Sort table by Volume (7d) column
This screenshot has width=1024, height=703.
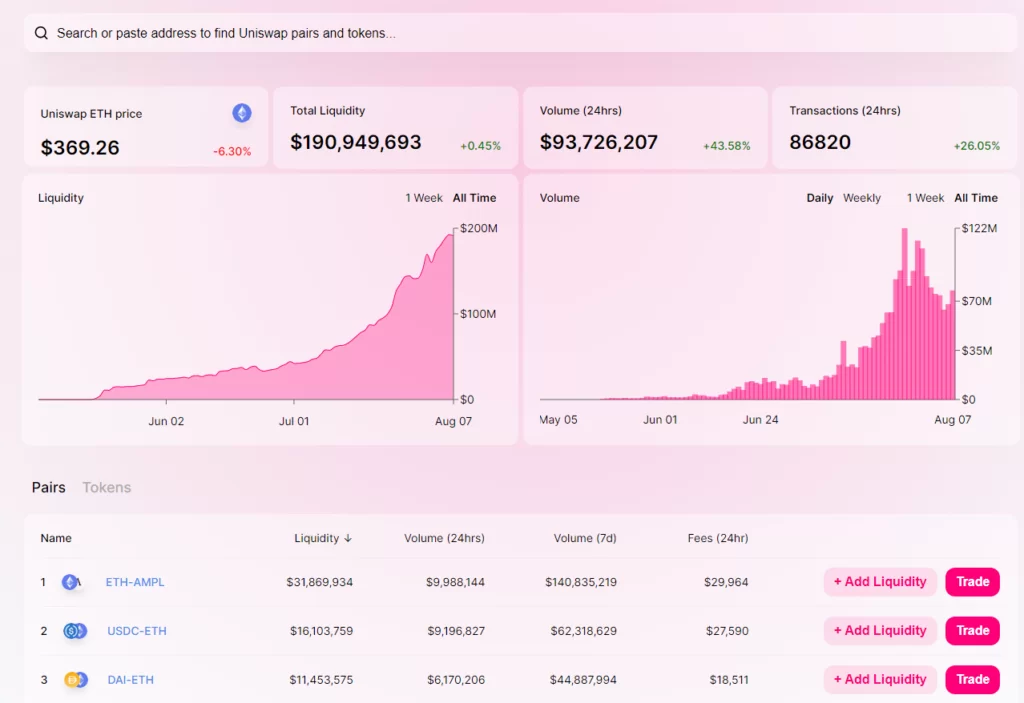tap(585, 538)
